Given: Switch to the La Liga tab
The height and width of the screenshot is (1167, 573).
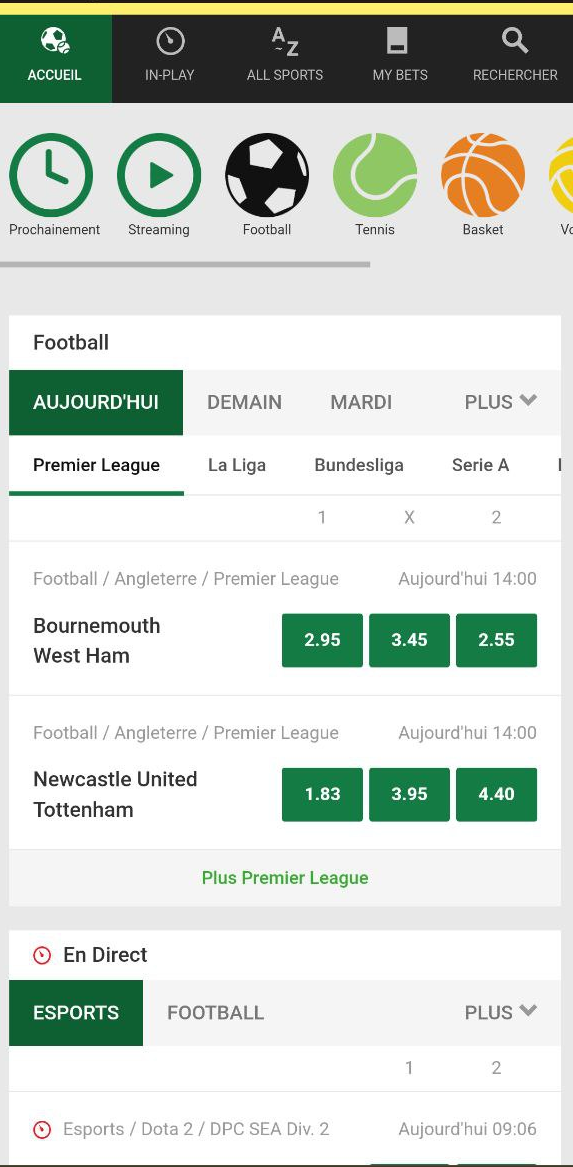Looking at the screenshot, I should click(x=237, y=465).
